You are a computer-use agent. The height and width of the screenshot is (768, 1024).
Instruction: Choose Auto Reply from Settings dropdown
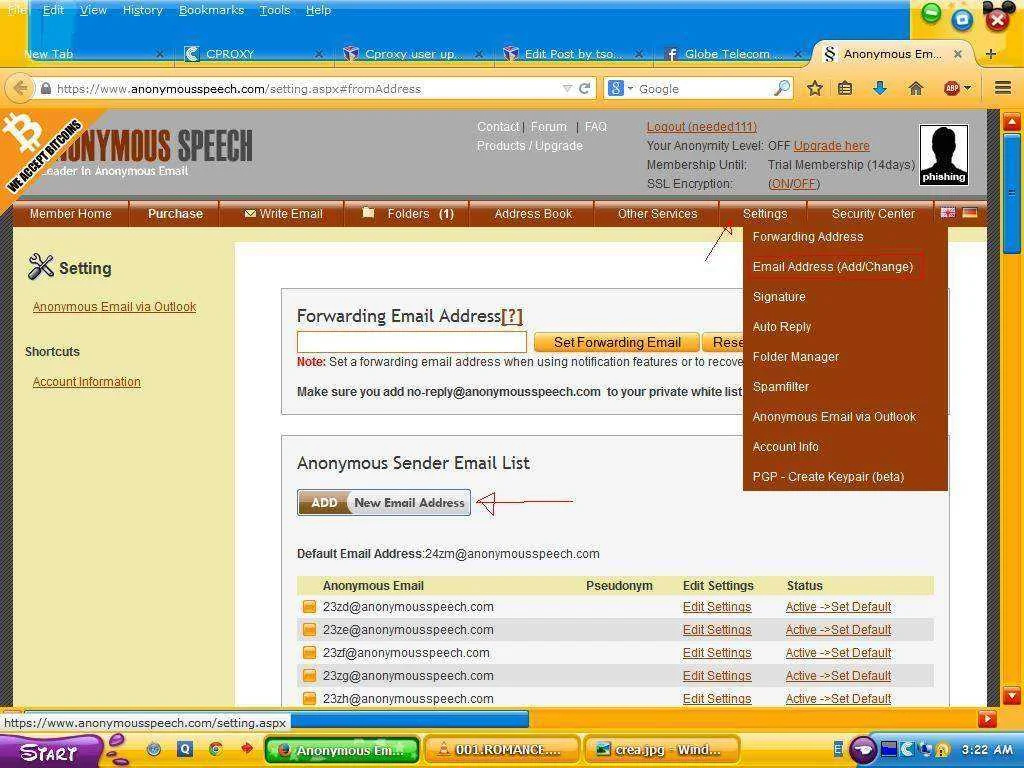pyautogui.click(x=782, y=327)
